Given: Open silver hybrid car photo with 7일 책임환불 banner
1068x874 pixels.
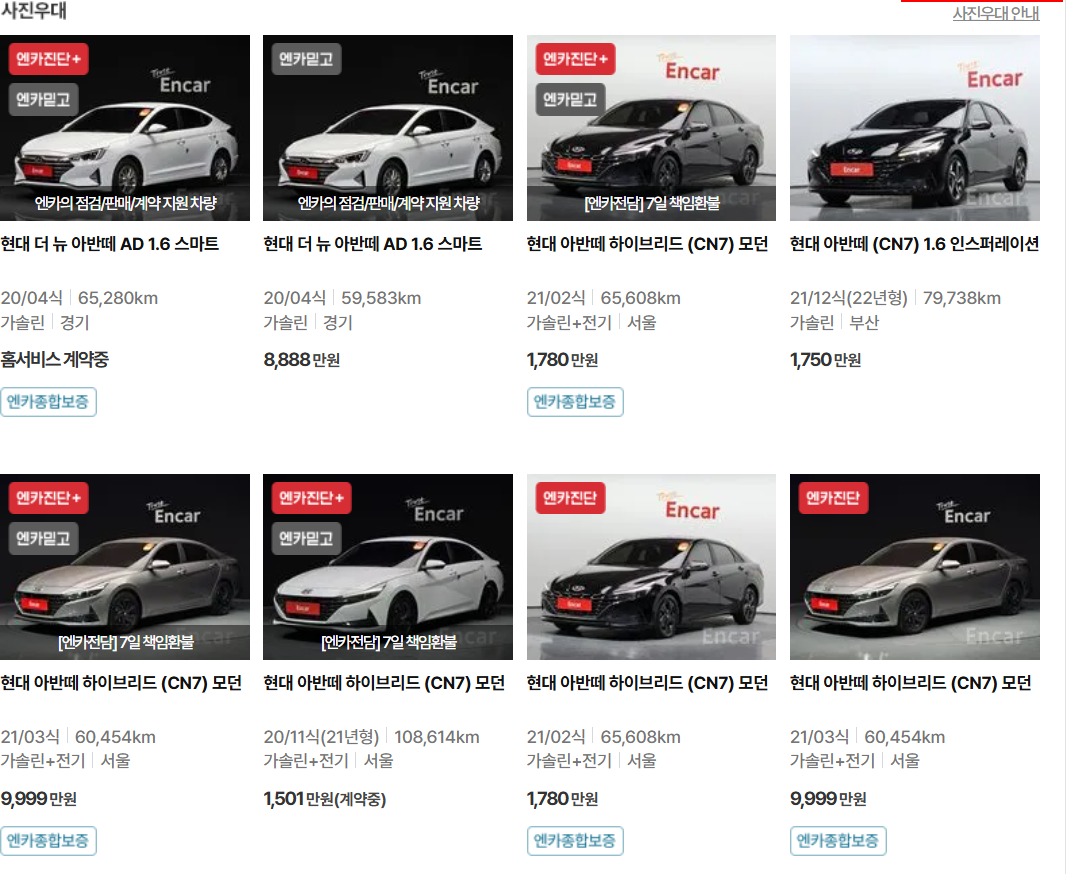Looking at the screenshot, I should click(125, 567).
